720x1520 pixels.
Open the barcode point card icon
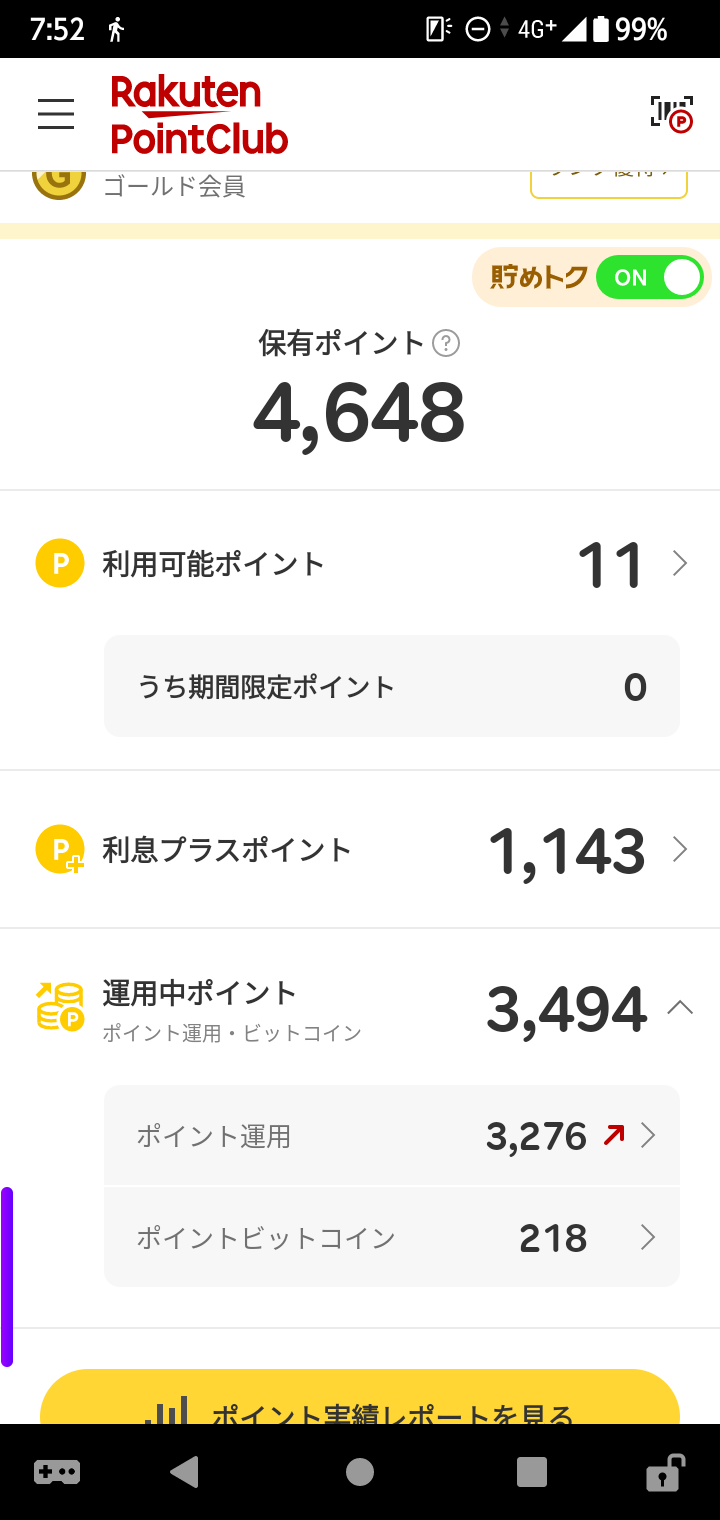[672, 113]
